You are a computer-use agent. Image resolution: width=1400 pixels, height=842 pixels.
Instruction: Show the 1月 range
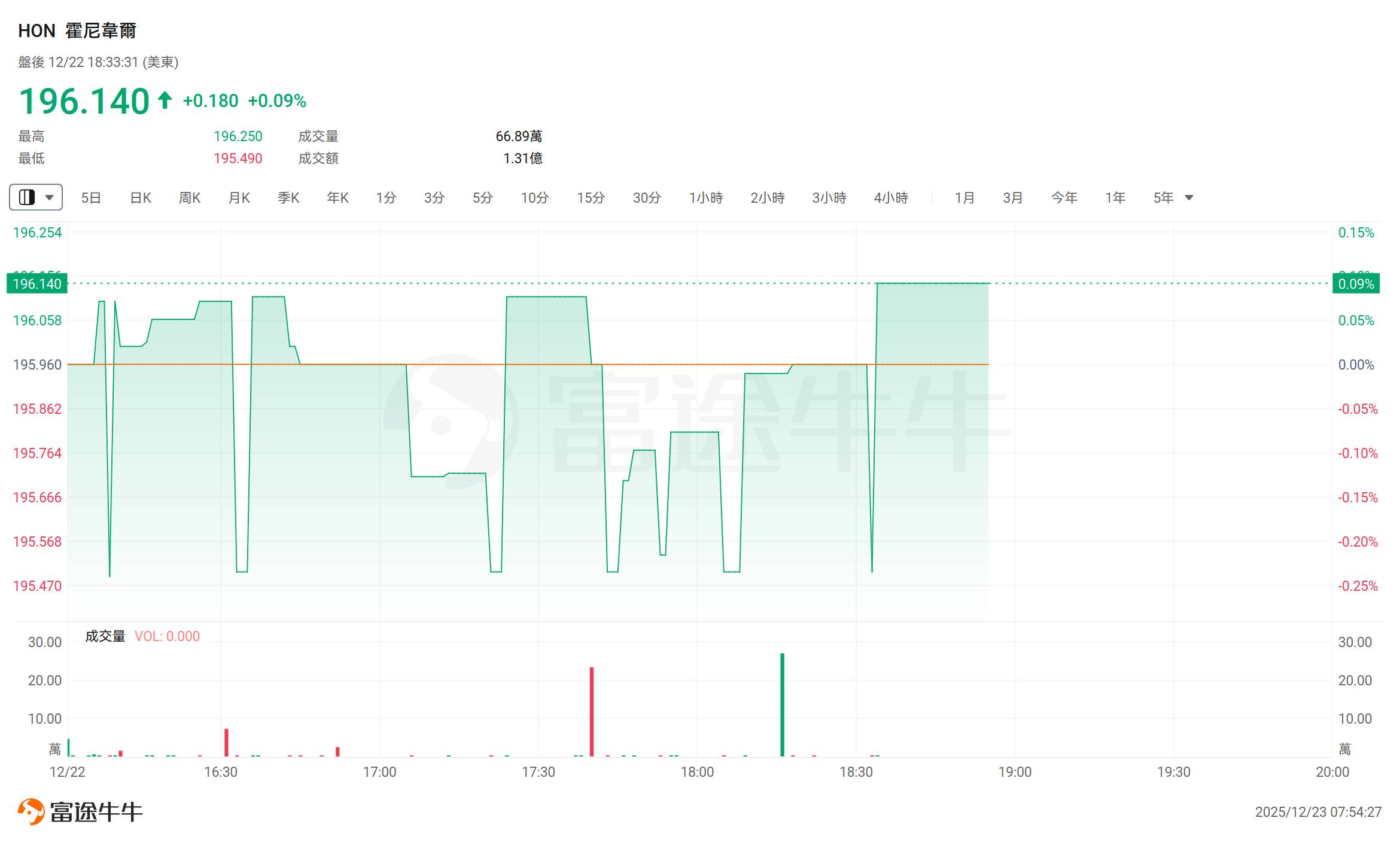point(964,197)
